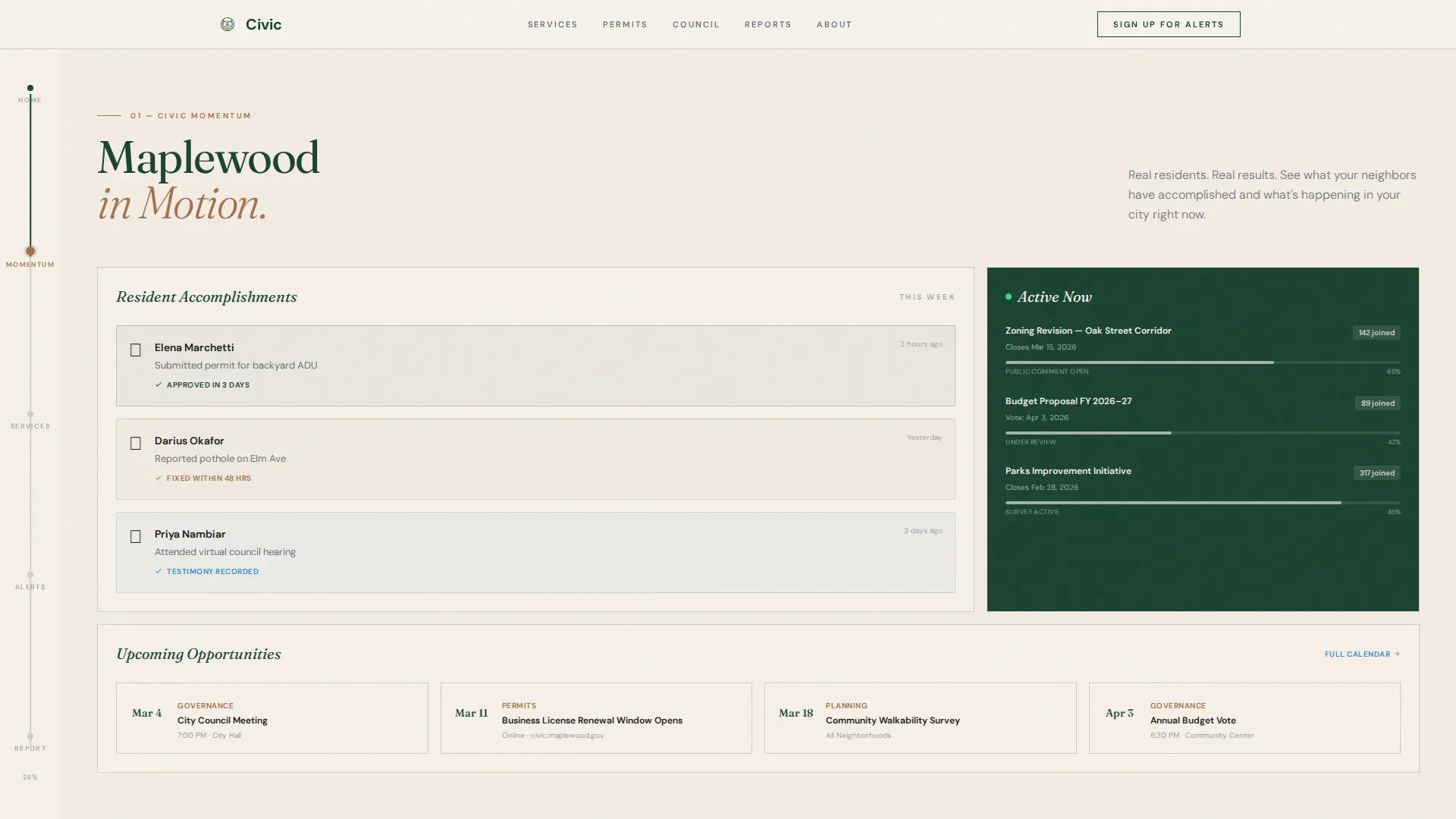Click the Attended virtual council hearing text
Viewport: 1456px width, 819px height.
coord(225,552)
